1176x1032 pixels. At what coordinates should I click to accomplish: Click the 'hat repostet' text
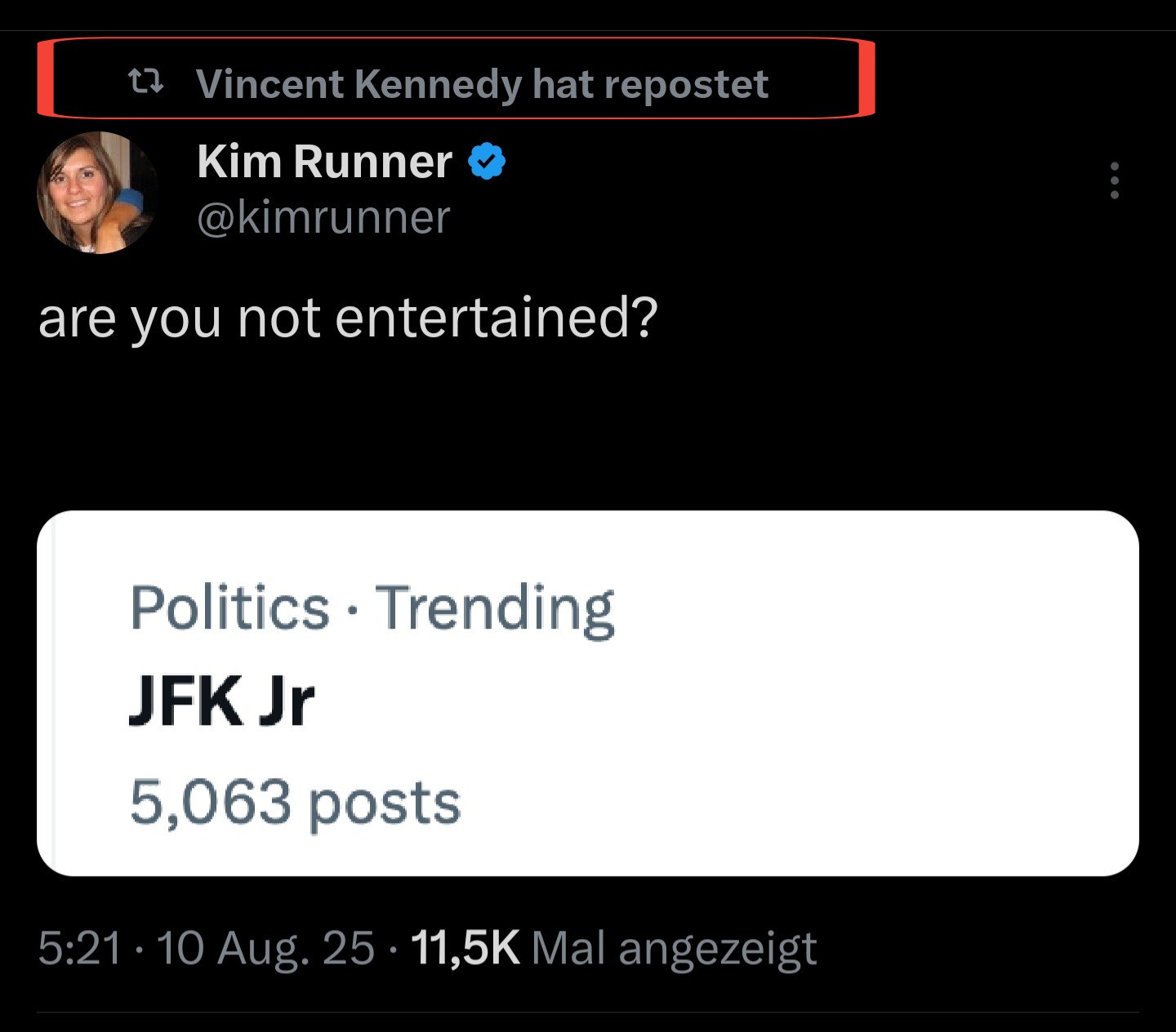click(x=650, y=84)
